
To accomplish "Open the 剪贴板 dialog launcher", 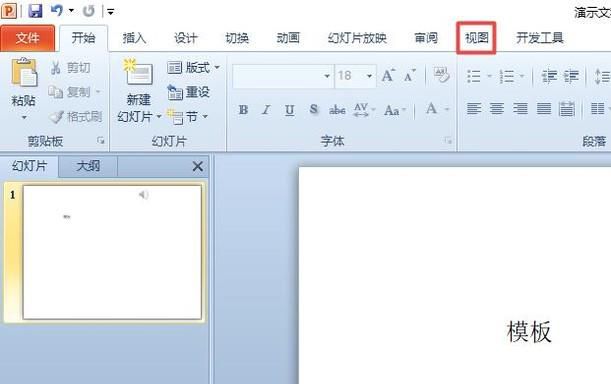I will tap(101, 141).
